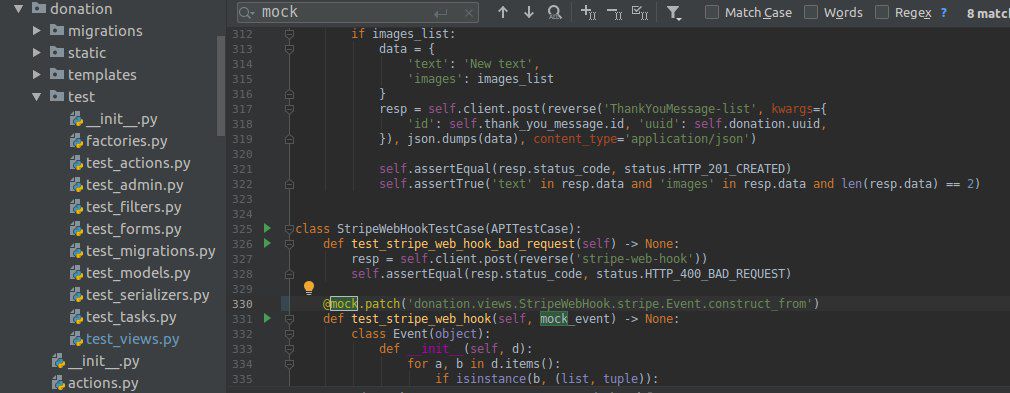Viewport: 1010px width, 393px height.
Task: Fold resp post call at line 317
Action: [289, 109]
